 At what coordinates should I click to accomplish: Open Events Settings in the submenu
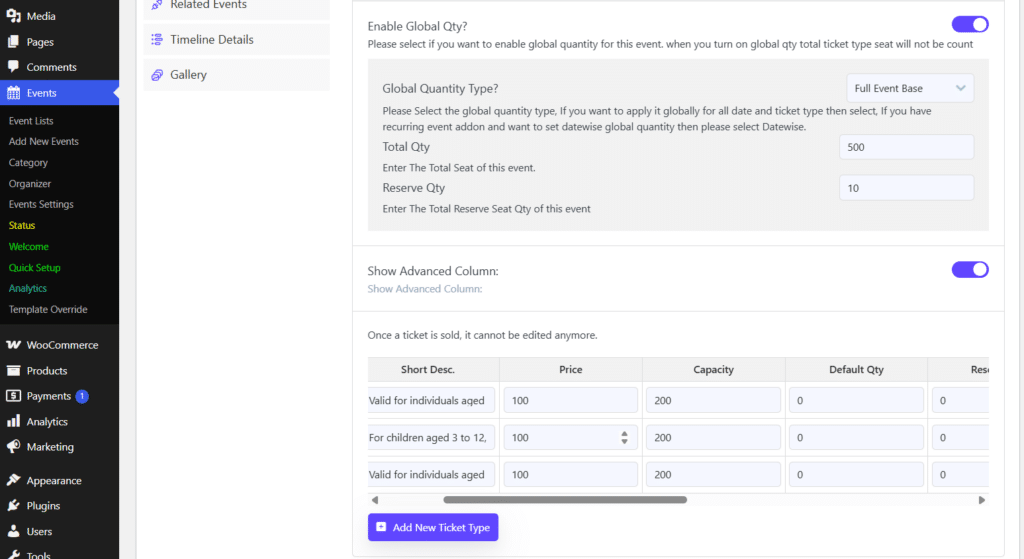pyautogui.click(x=41, y=204)
